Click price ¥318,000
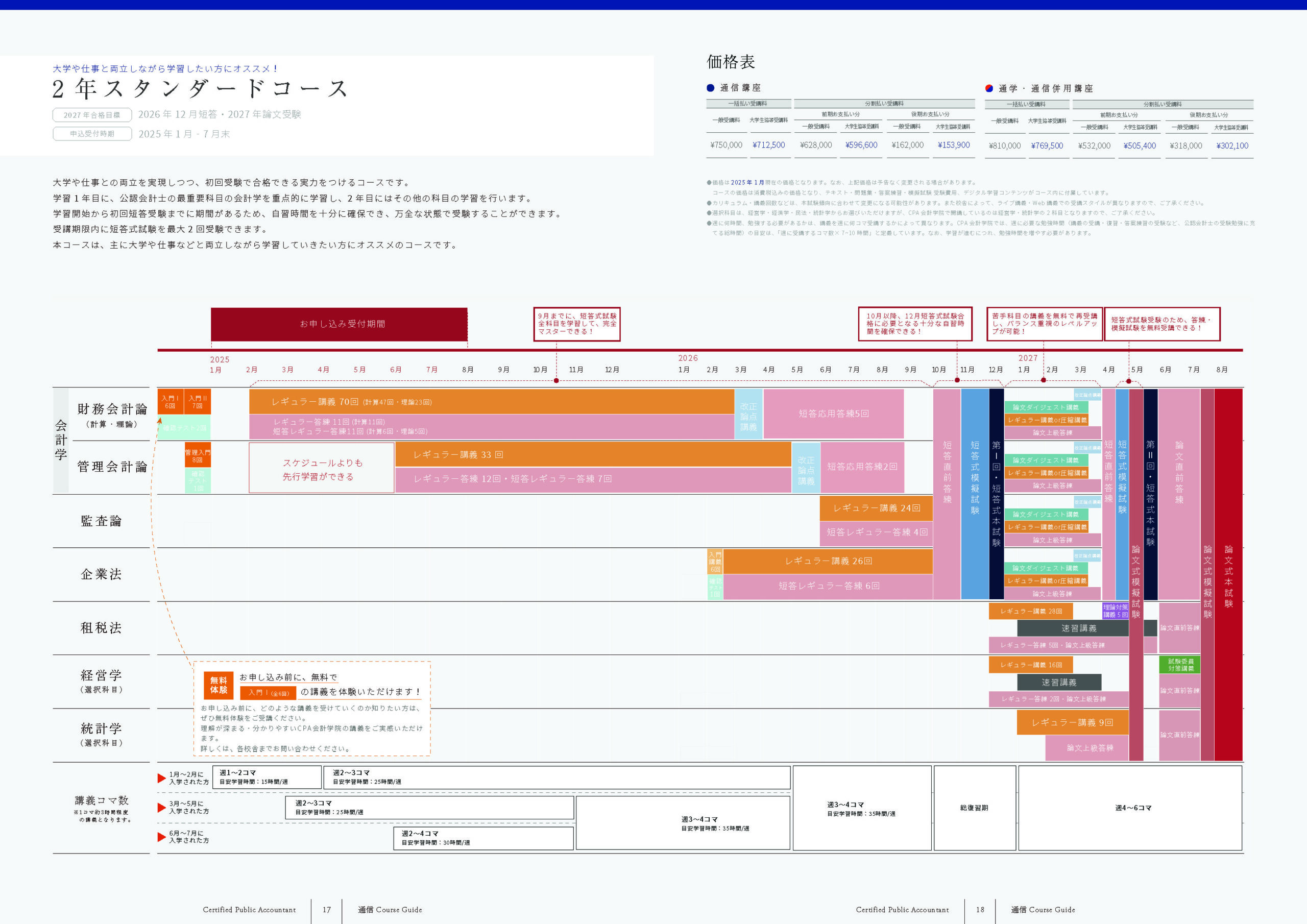The image size is (1307, 924). [x=1186, y=145]
